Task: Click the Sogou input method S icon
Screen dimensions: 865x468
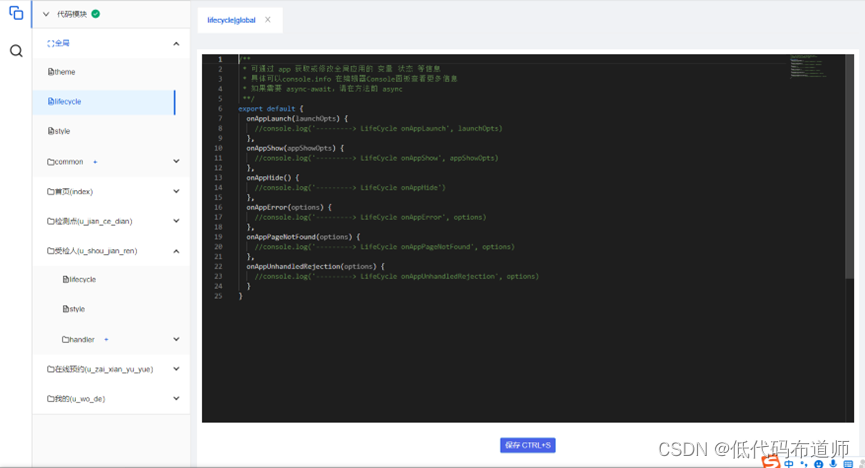Action: pyautogui.click(x=771, y=461)
